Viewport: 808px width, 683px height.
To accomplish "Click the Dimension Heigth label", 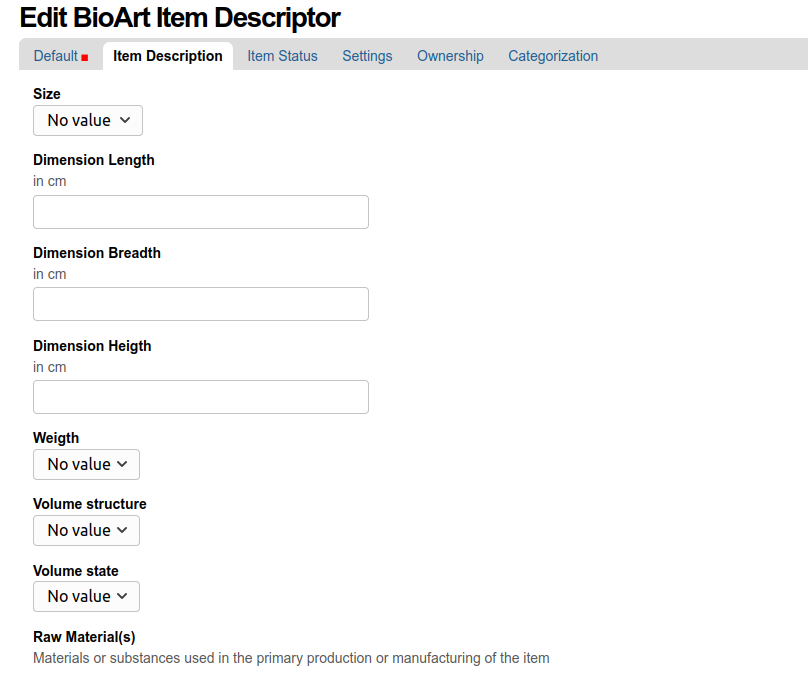I will 92,346.
